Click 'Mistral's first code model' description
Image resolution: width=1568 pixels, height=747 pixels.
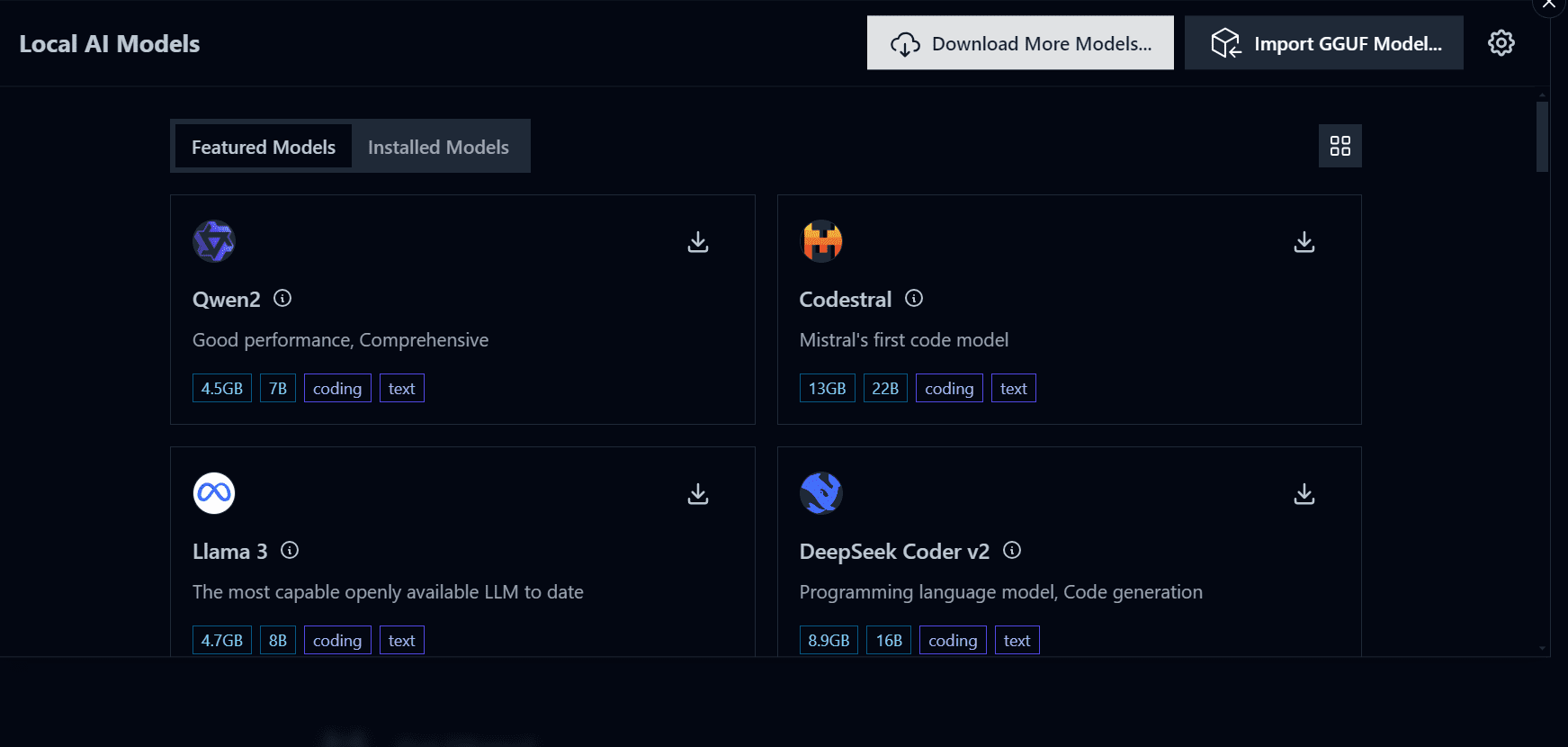(904, 340)
